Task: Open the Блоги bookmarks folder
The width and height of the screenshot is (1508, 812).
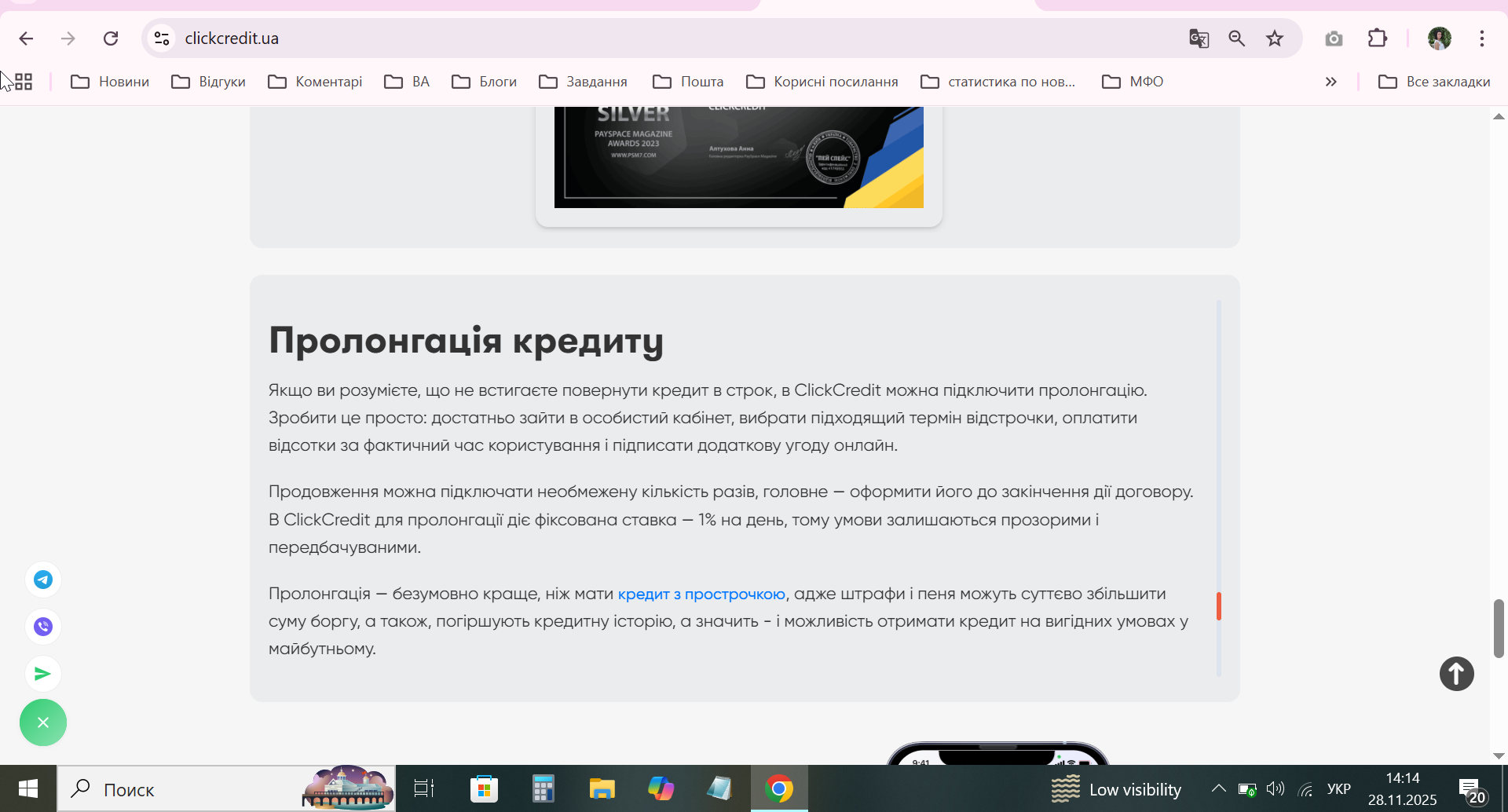Action: (x=485, y=82)
